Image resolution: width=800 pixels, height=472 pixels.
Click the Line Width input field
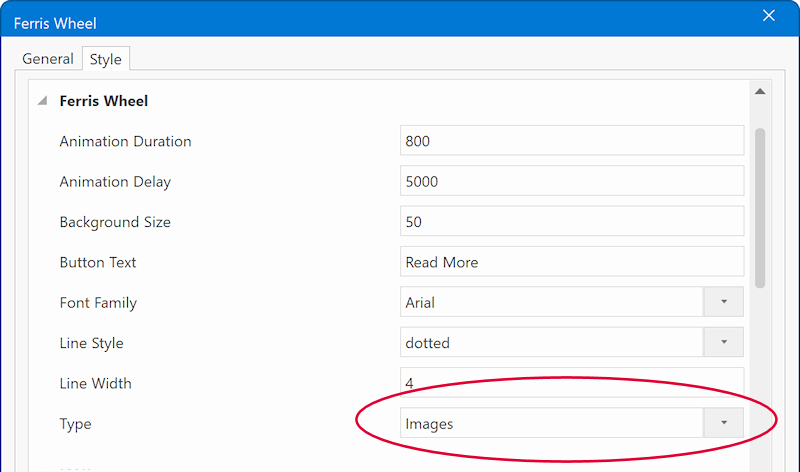click(x=571, y=381)
